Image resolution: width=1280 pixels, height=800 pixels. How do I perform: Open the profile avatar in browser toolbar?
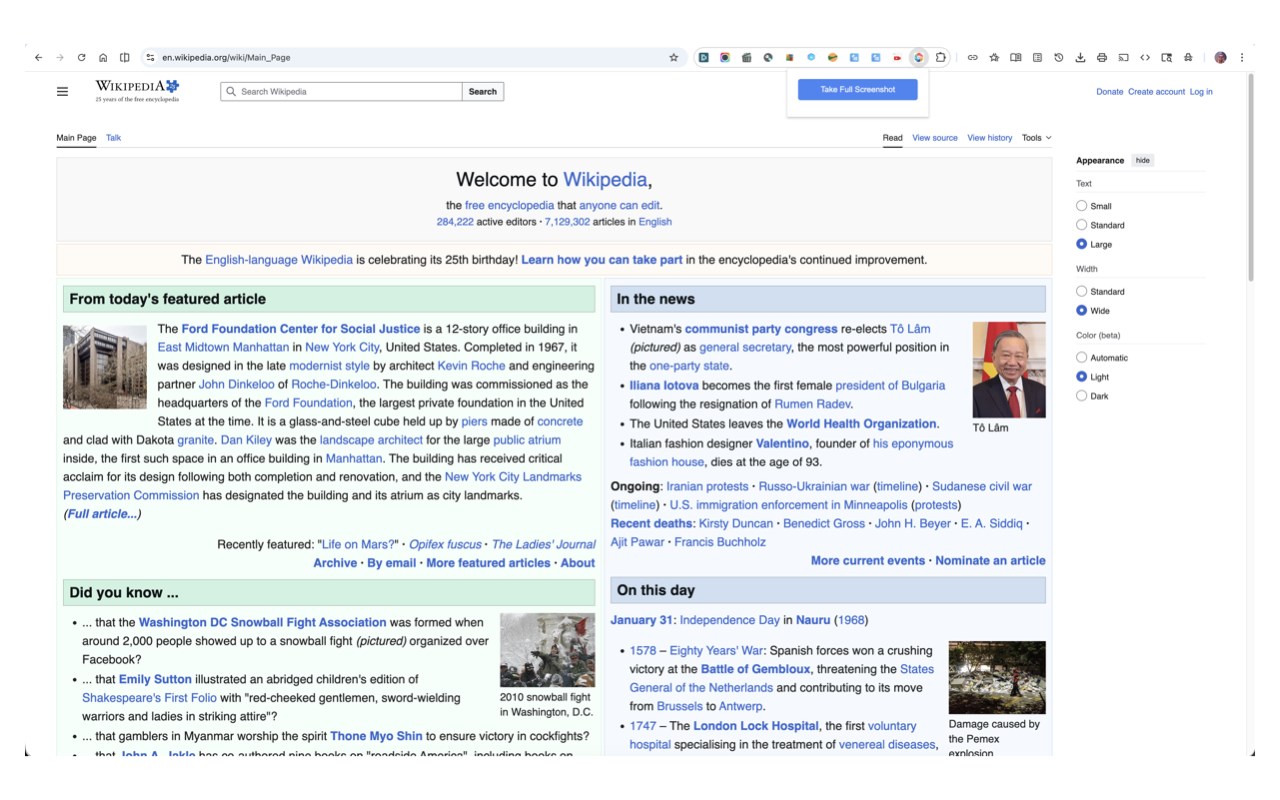point(1220,58)
